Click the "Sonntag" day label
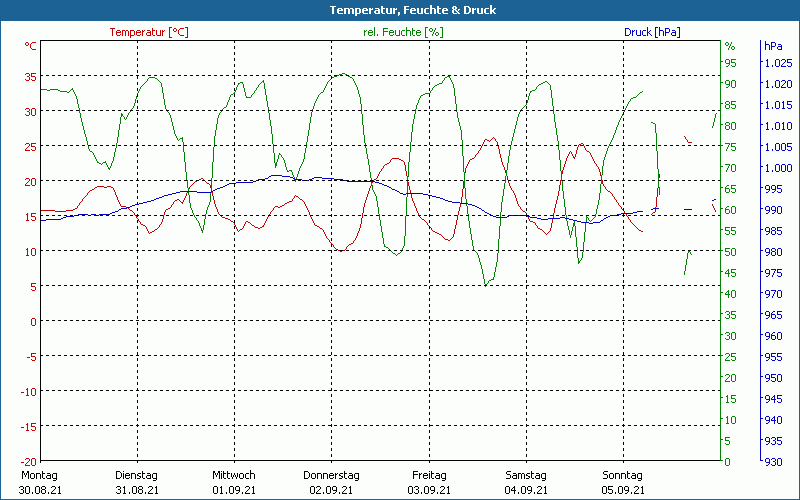This screenshot has height=500, width=800. coord(622,475)
